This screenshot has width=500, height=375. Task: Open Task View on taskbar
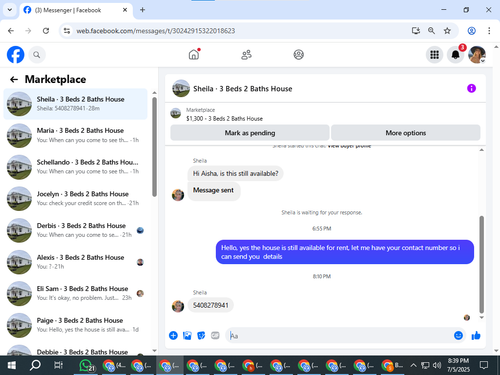[x=58, y=365]
